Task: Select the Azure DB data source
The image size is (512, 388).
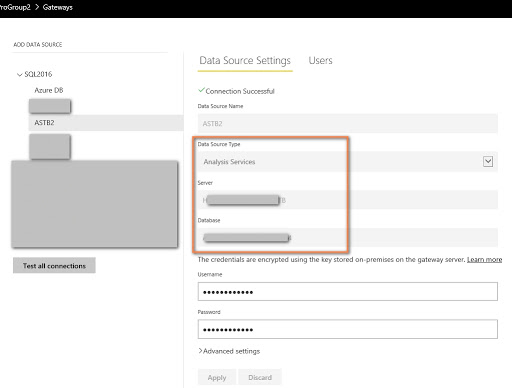Action: coord(49,90)
